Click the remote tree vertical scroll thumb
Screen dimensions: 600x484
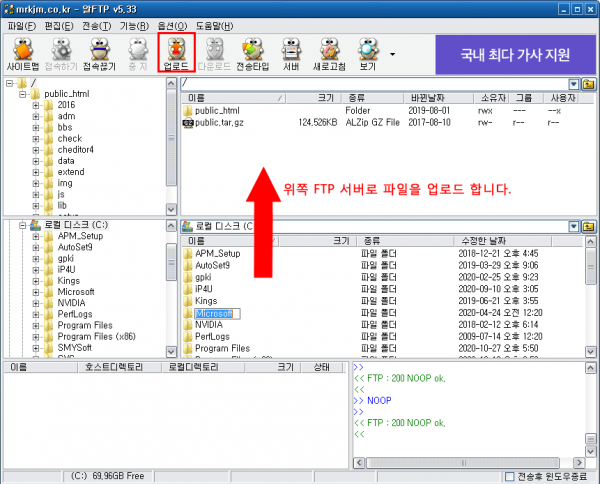tap(171, 138)
